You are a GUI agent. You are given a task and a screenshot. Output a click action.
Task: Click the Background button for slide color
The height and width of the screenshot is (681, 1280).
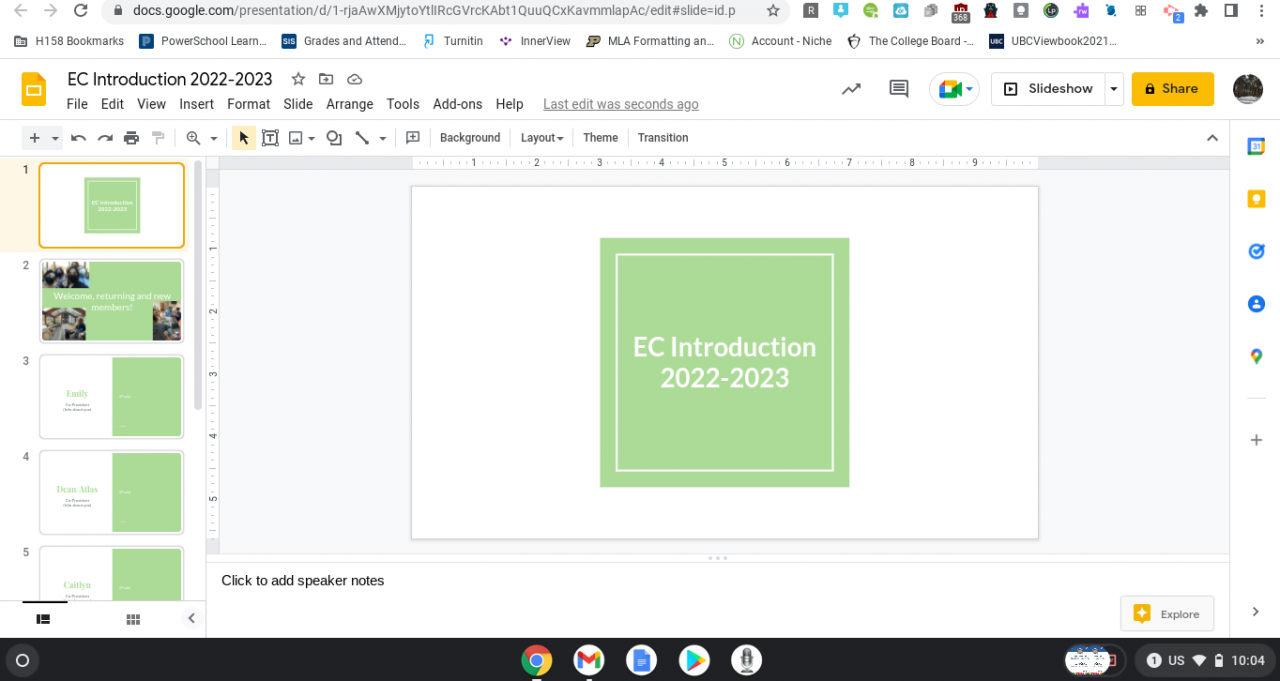[x=469, y=138]
